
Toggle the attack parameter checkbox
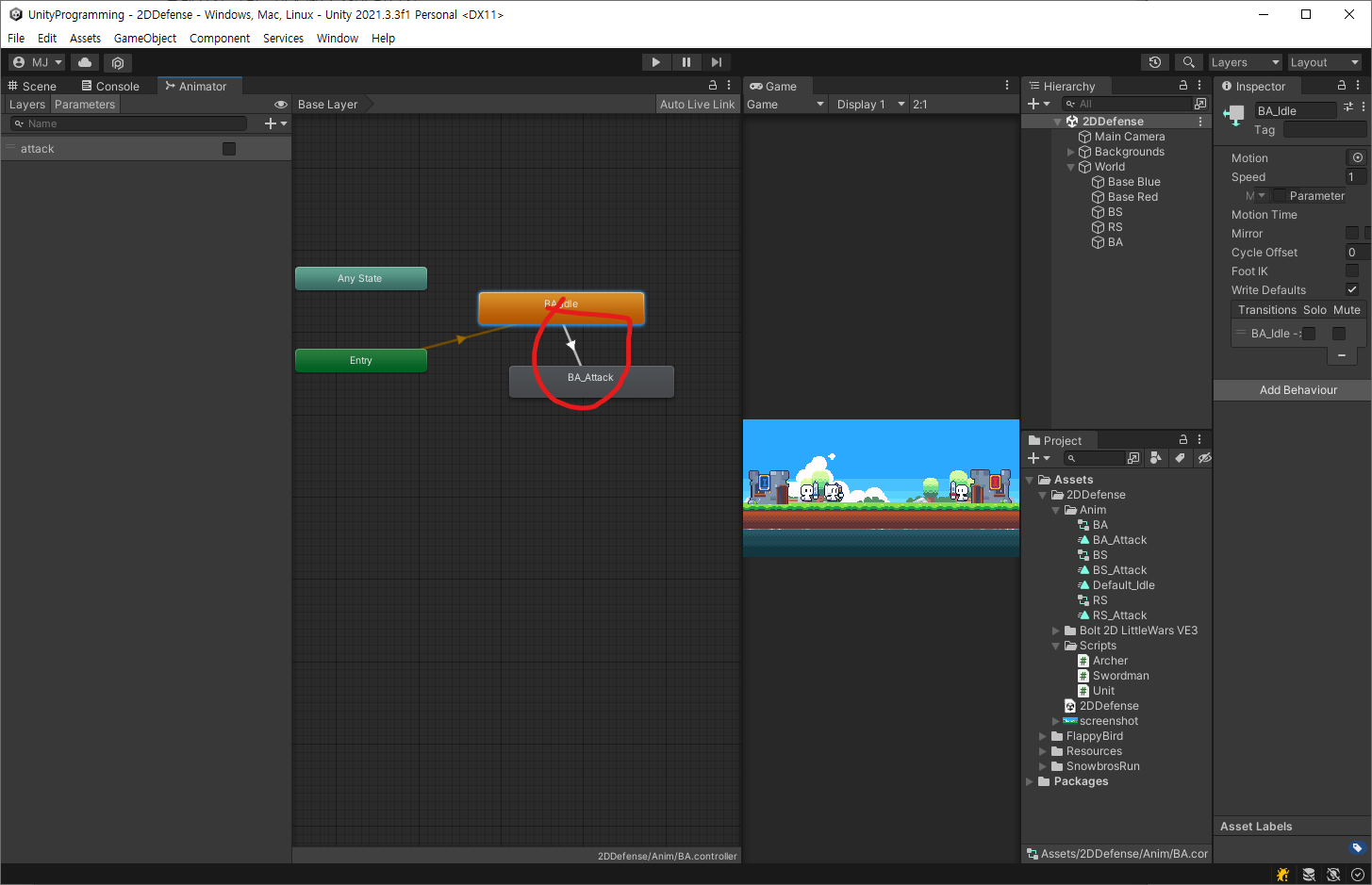point(228,149)
